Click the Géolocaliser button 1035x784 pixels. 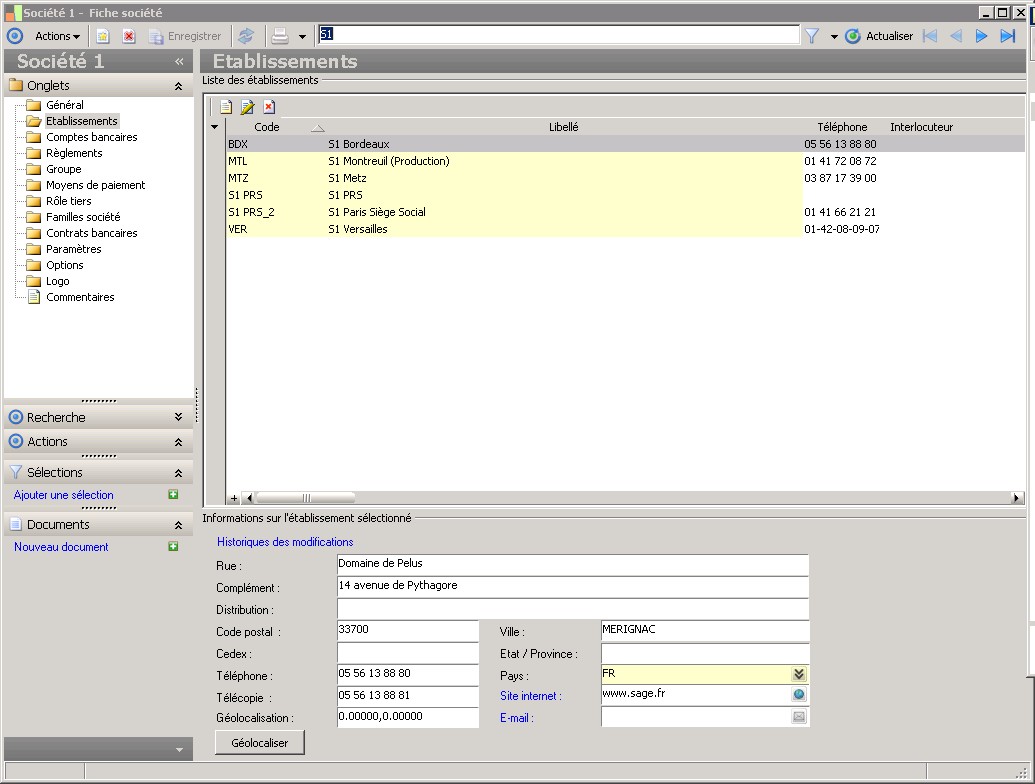tap(259, 743)
